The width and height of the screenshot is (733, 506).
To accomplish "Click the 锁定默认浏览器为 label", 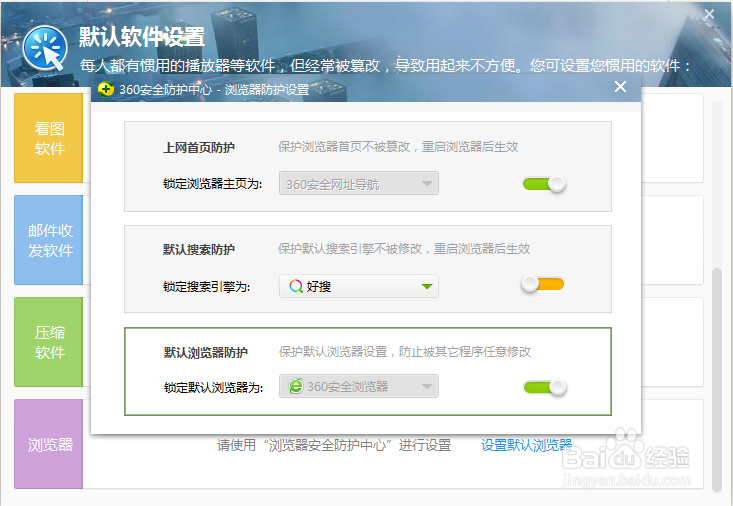I will pos(213,387).
